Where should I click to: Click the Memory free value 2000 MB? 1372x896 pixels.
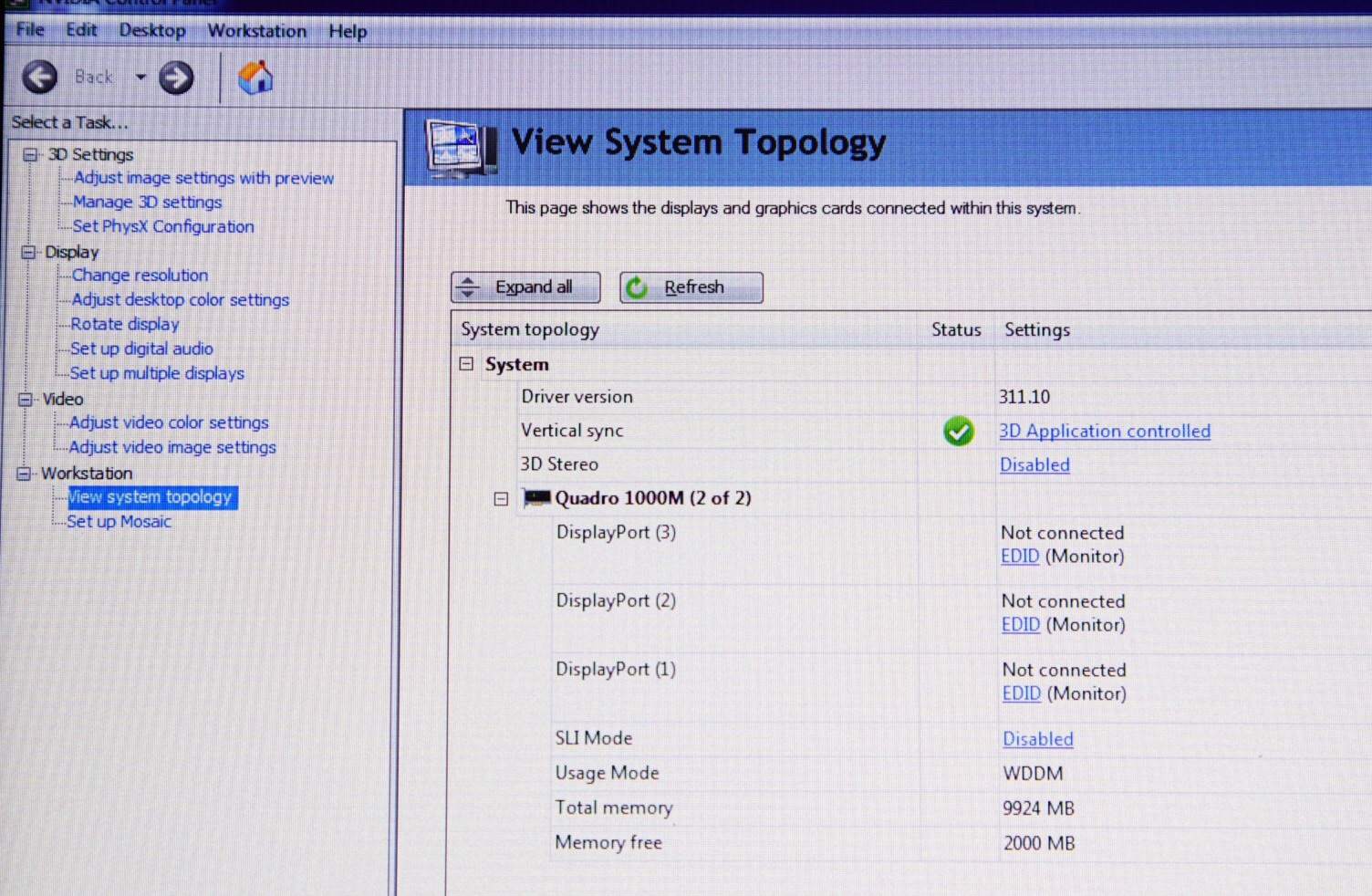(1039, 843)
